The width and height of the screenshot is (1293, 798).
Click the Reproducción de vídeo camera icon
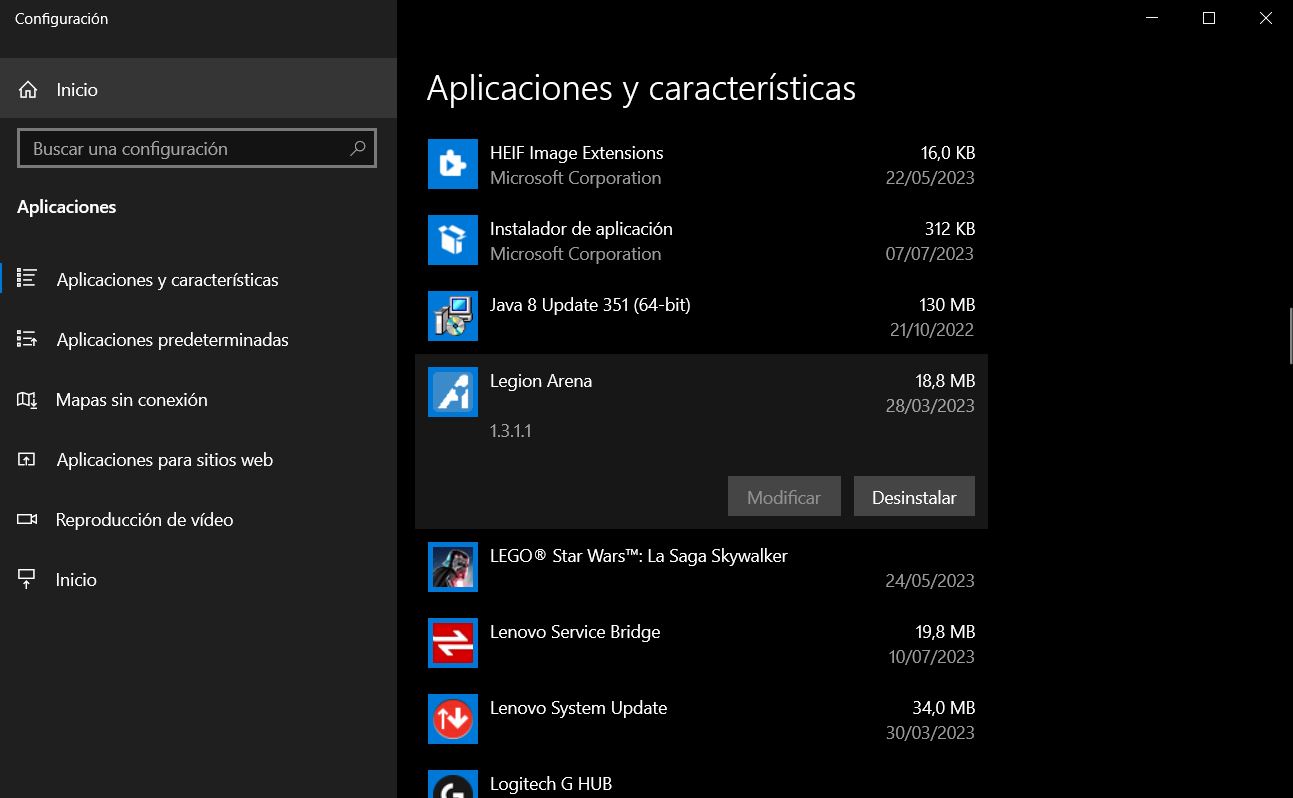(x=27, y=520)
